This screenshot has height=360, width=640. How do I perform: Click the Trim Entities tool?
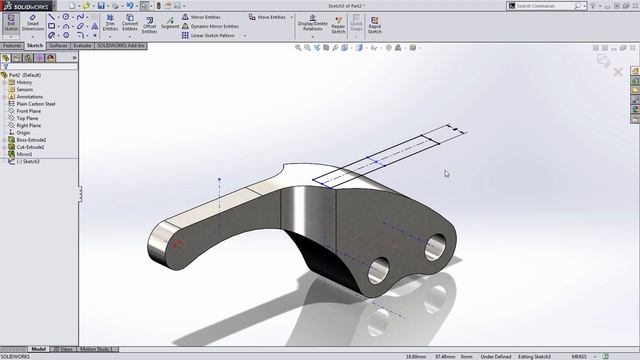(x=110, y=23)
